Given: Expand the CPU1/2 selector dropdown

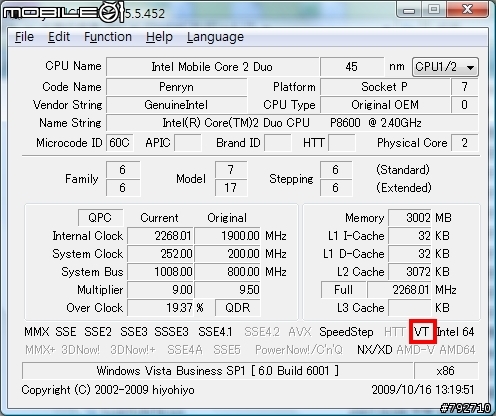Looking at the screenshot, I should (x=445, y=67).
